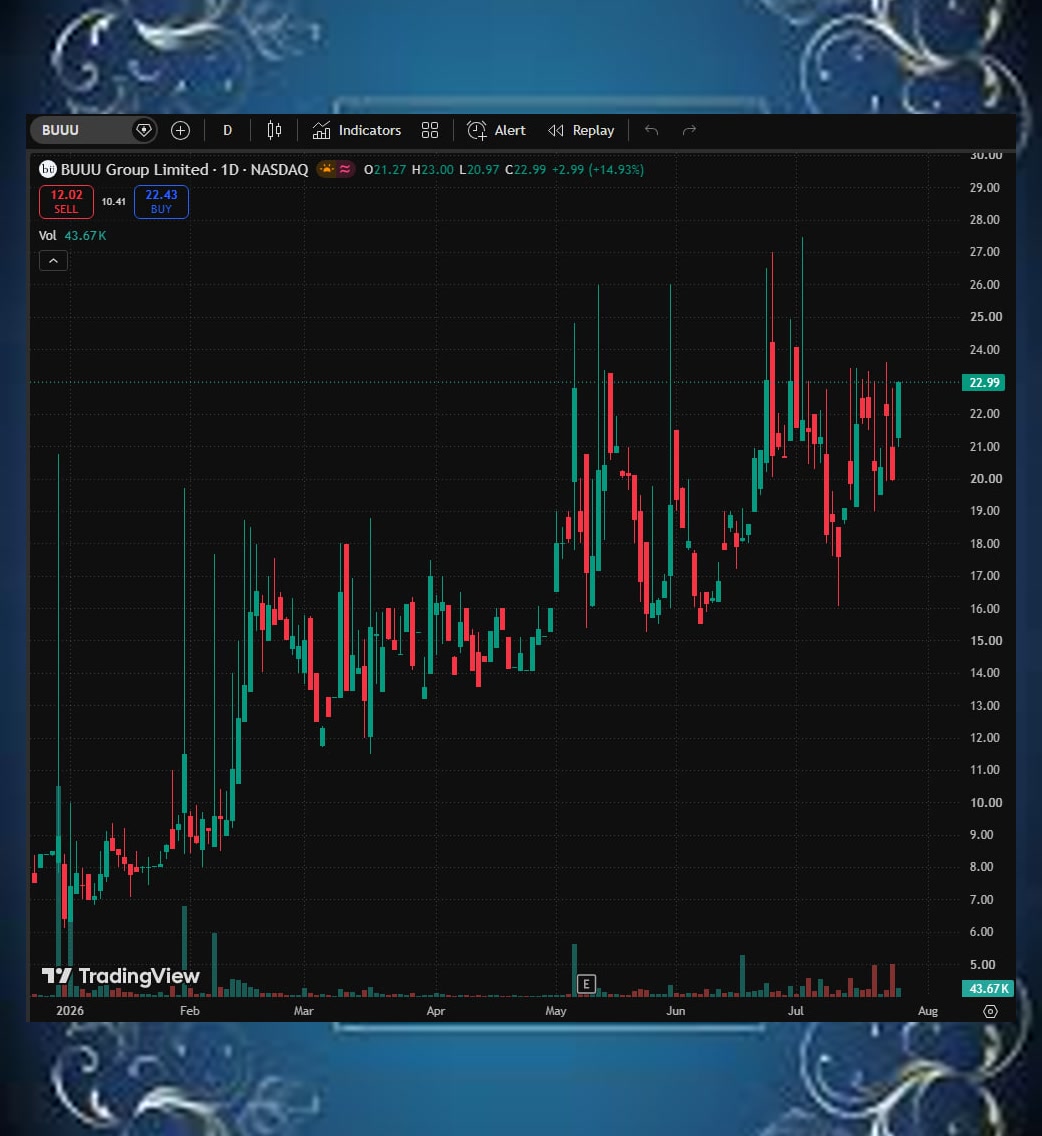This screenshot has width=1042, height=1136.
Task: Create an Alert
Action: (496, 130)
